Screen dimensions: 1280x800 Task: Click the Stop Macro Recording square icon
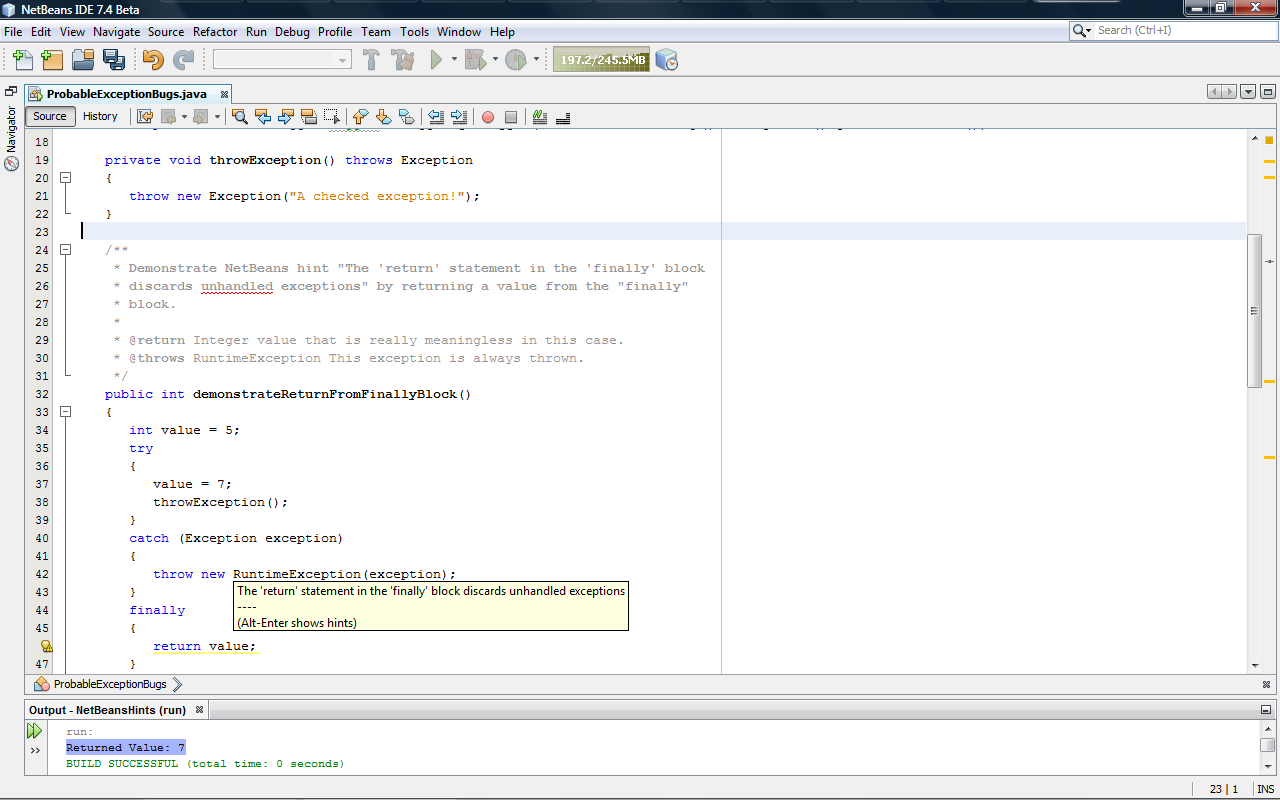[511, 117]
